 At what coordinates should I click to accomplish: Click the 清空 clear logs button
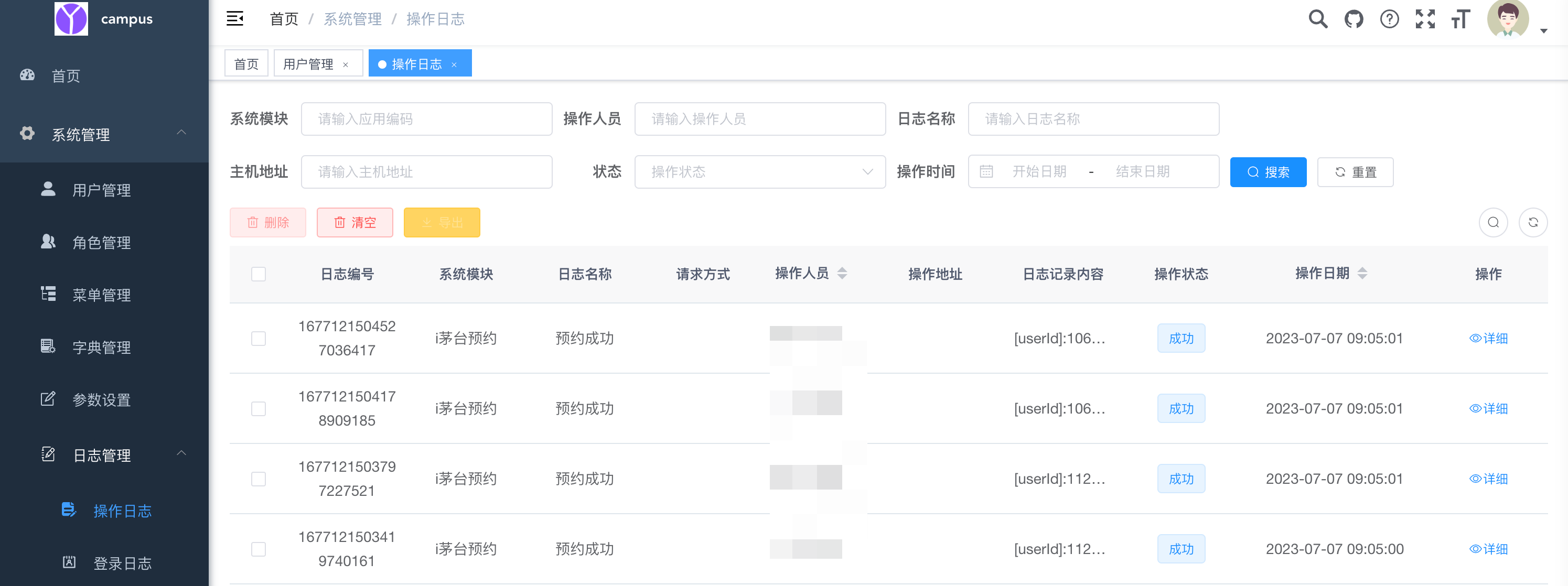coord(355,222)
